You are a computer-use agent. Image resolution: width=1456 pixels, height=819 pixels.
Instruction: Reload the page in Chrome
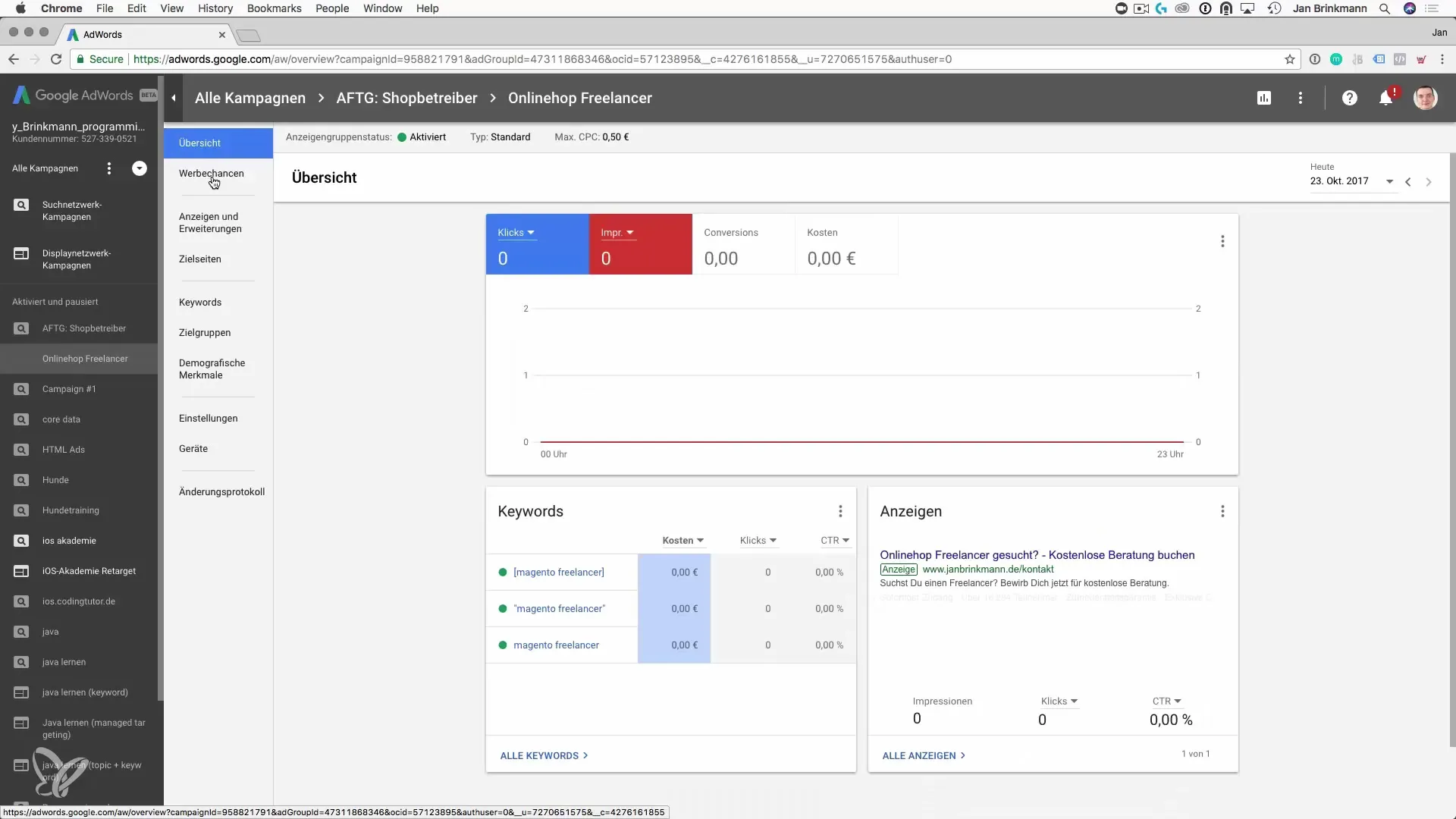click(56, 59)
